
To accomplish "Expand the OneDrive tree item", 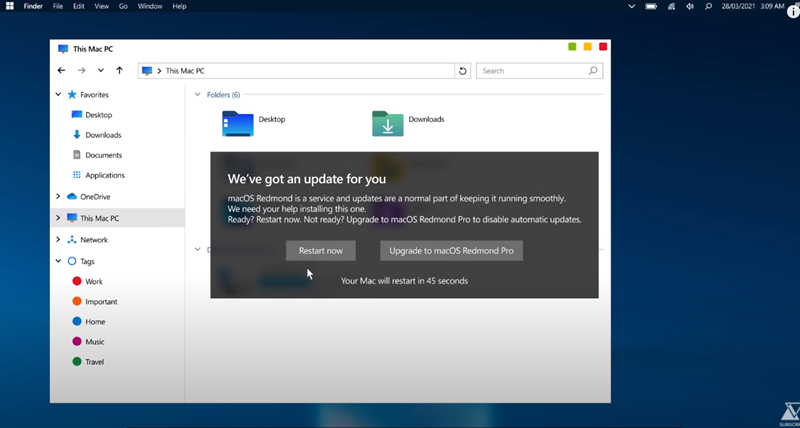I will tap(58, 196).
